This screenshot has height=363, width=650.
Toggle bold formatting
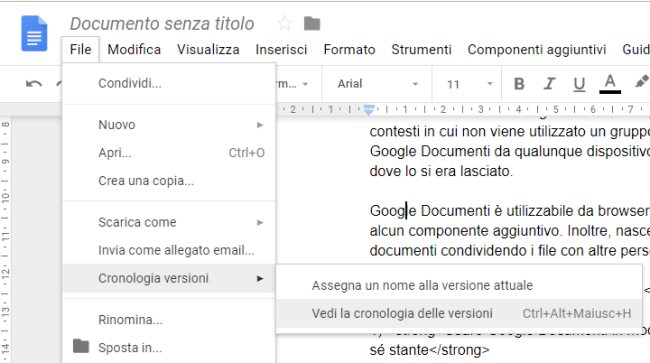[x=519, y=84]
